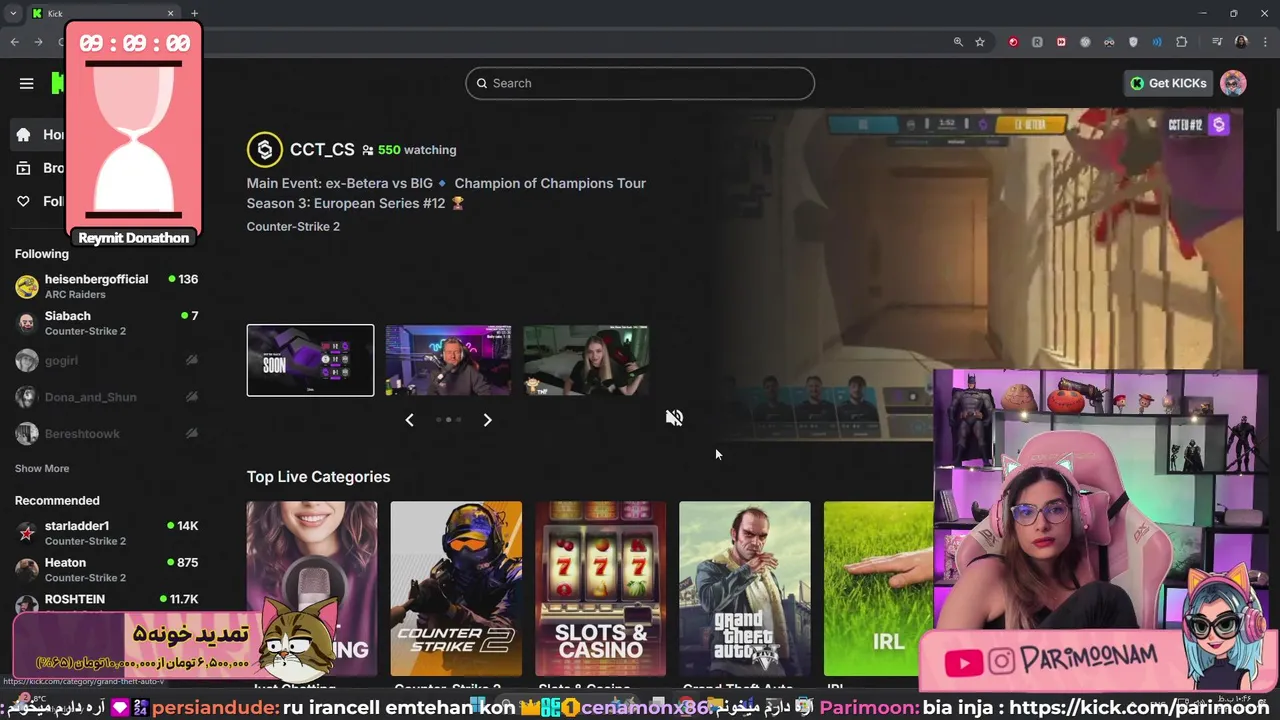
Task: Click the blue sound-wave extension icon
Action: click(x=1157, y=42)
